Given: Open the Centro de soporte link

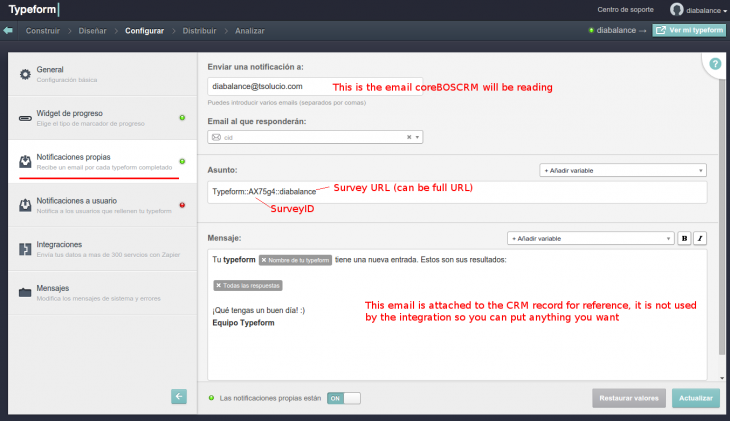Looking at the screenshot, I should coord(625,9).
